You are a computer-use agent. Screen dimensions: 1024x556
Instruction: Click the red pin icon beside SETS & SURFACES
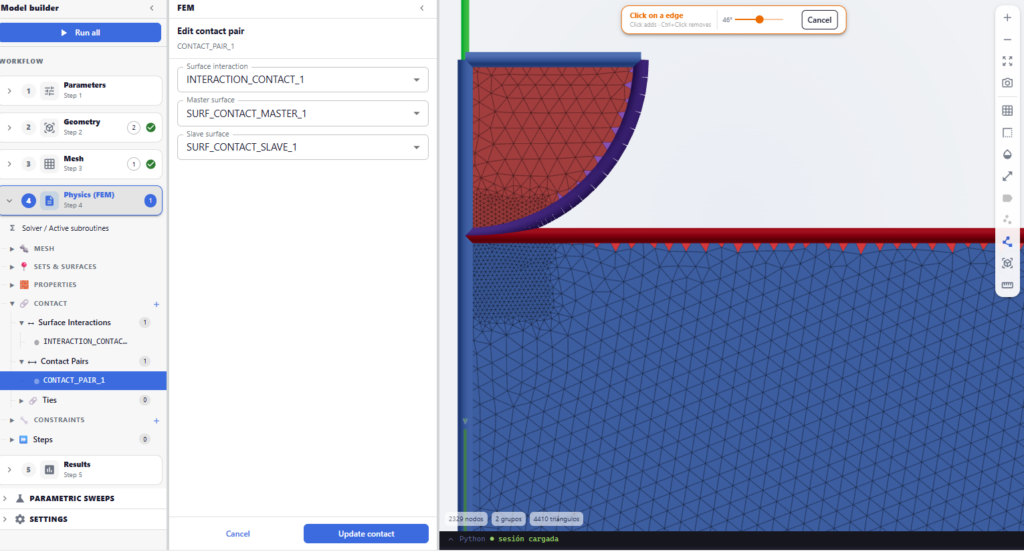[24, 267]
